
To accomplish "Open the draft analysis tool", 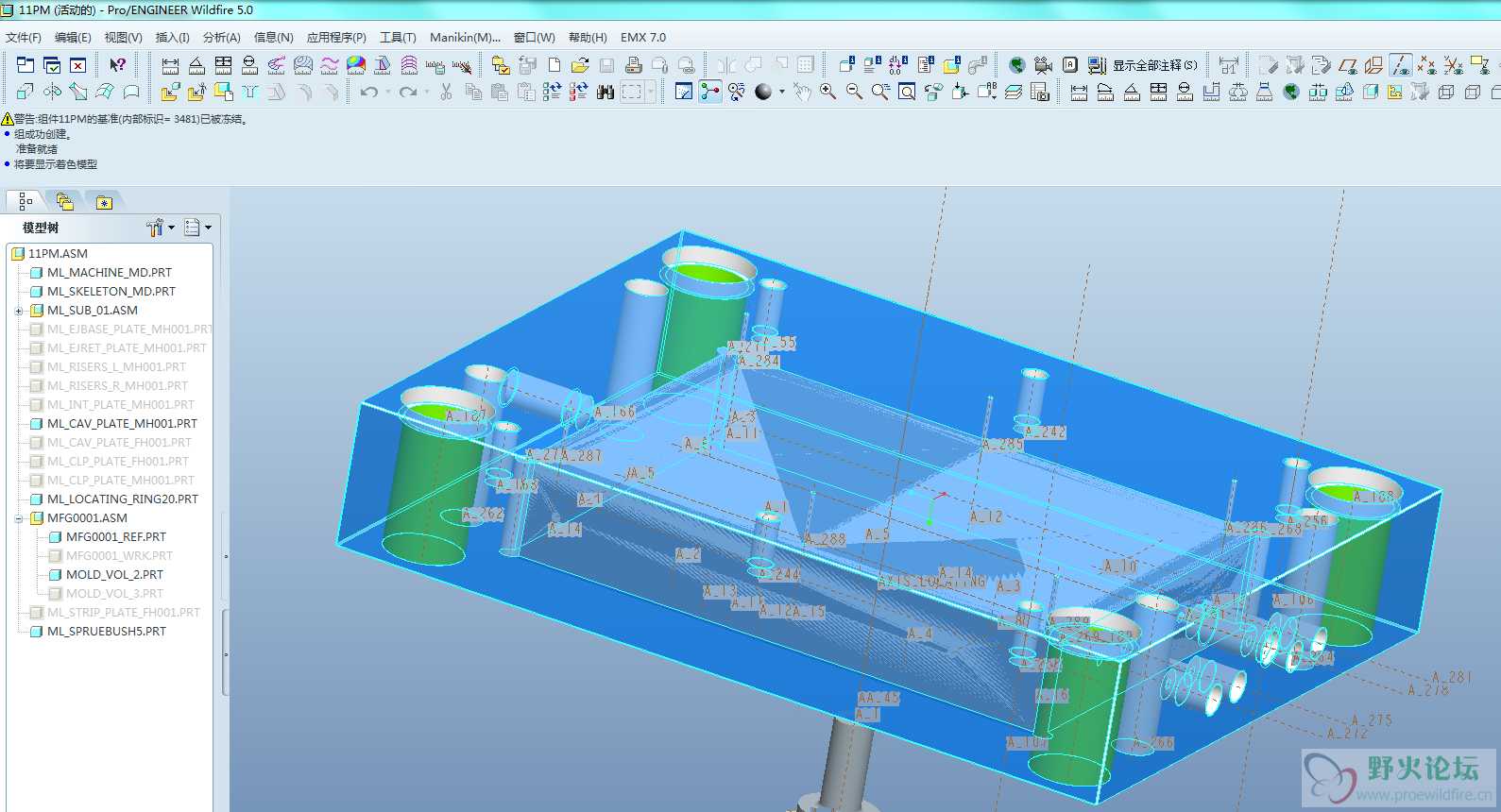I will (383, 65).
